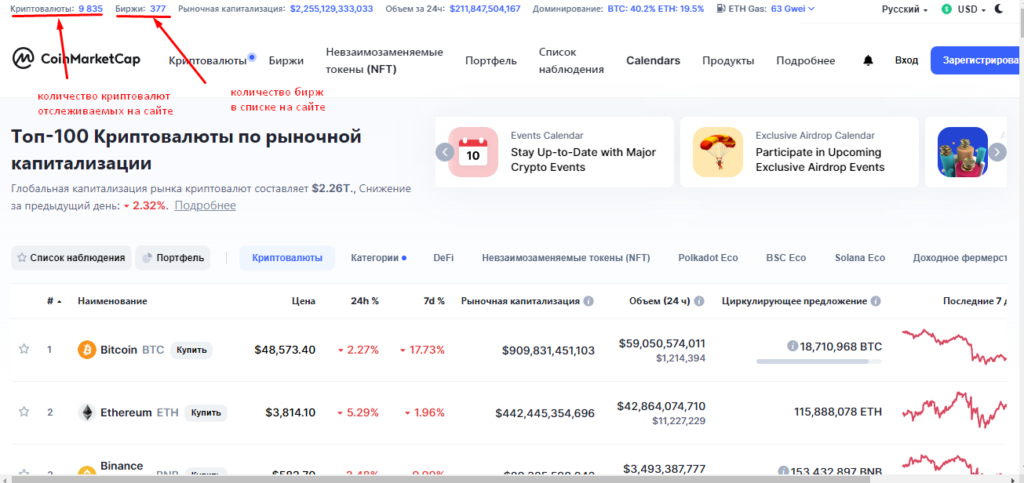This screenshot has width=1024, height=483.
Task: Open Биржи in the main navigation
Action: point(286,61)
